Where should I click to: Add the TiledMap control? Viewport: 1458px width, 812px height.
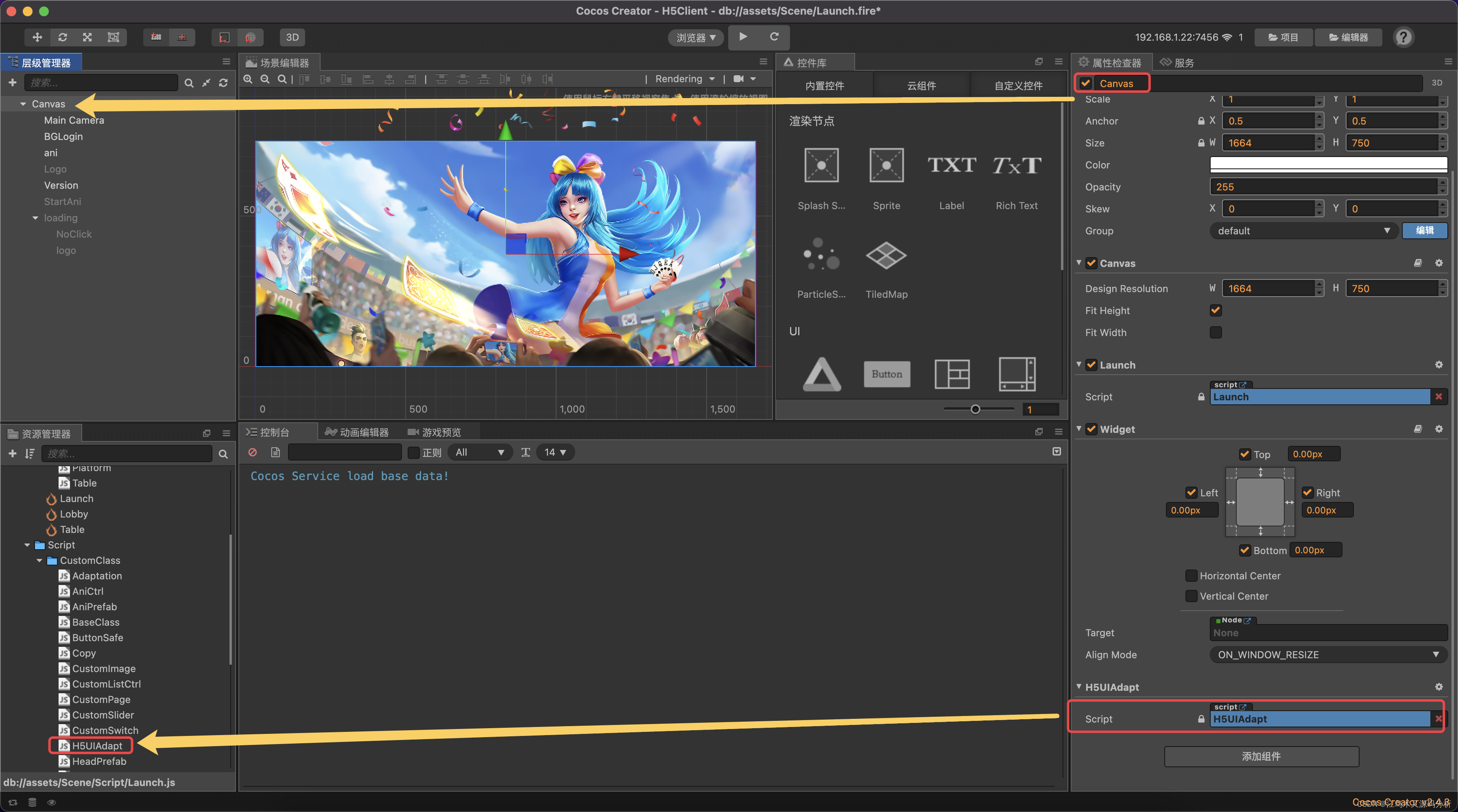pyautogui.click(x=886, y=267)
